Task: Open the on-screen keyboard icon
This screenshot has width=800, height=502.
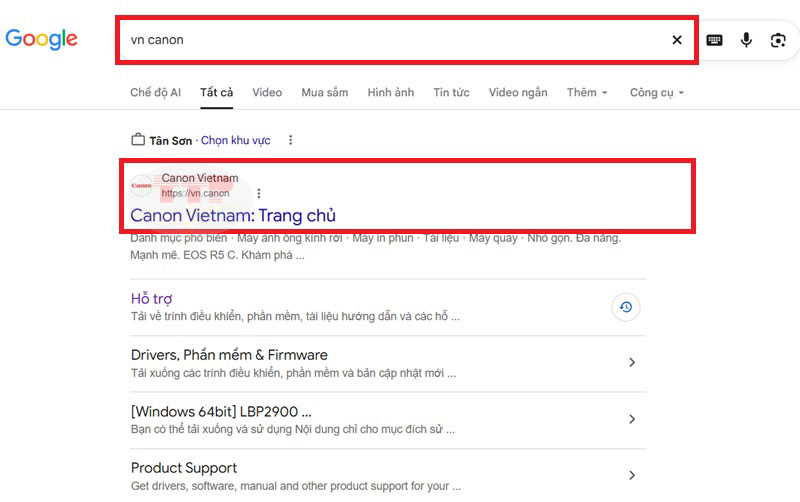Action: 714,40
